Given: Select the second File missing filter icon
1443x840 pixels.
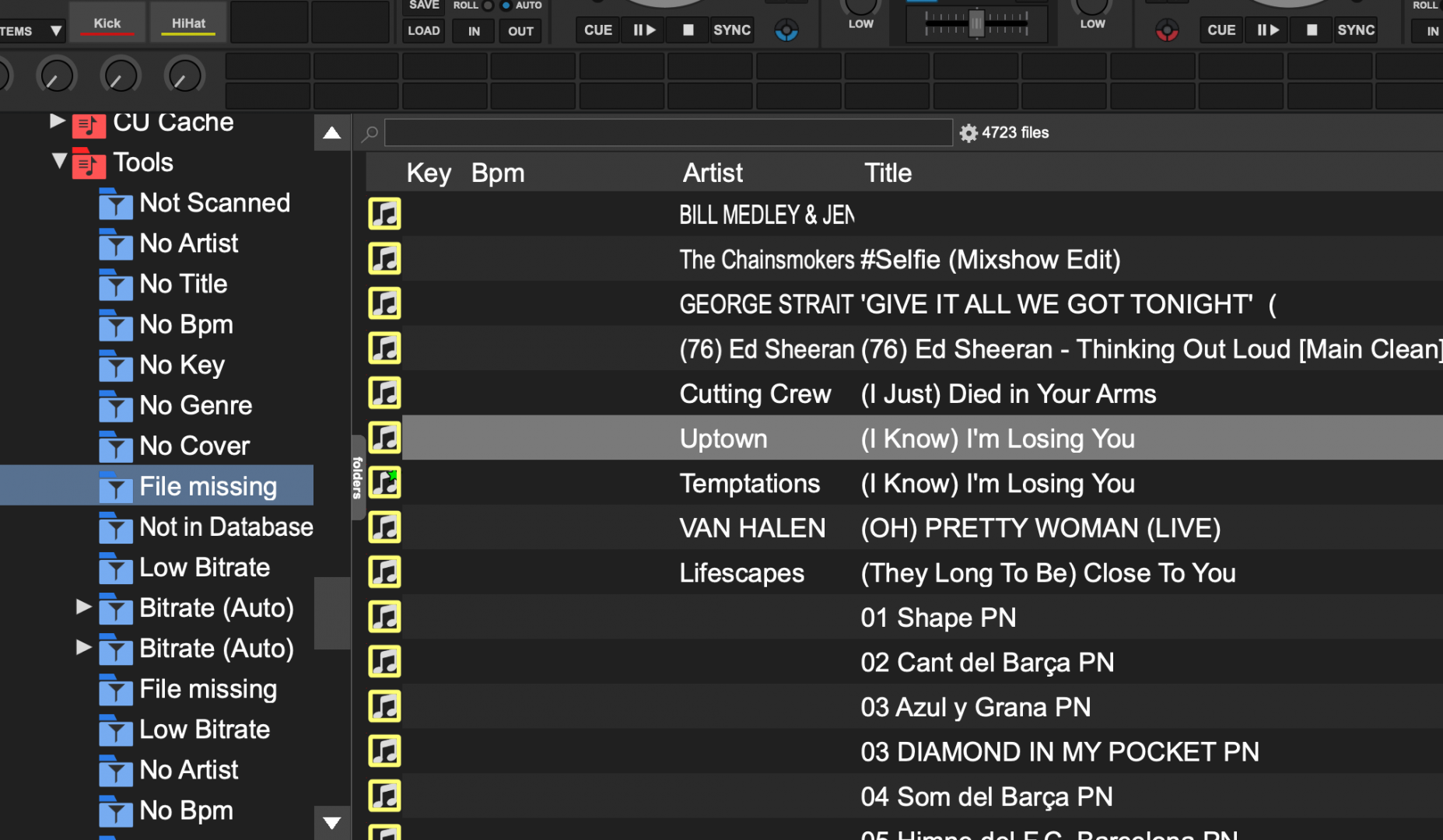Looking at the screenshot, I should tap(116, 690).
